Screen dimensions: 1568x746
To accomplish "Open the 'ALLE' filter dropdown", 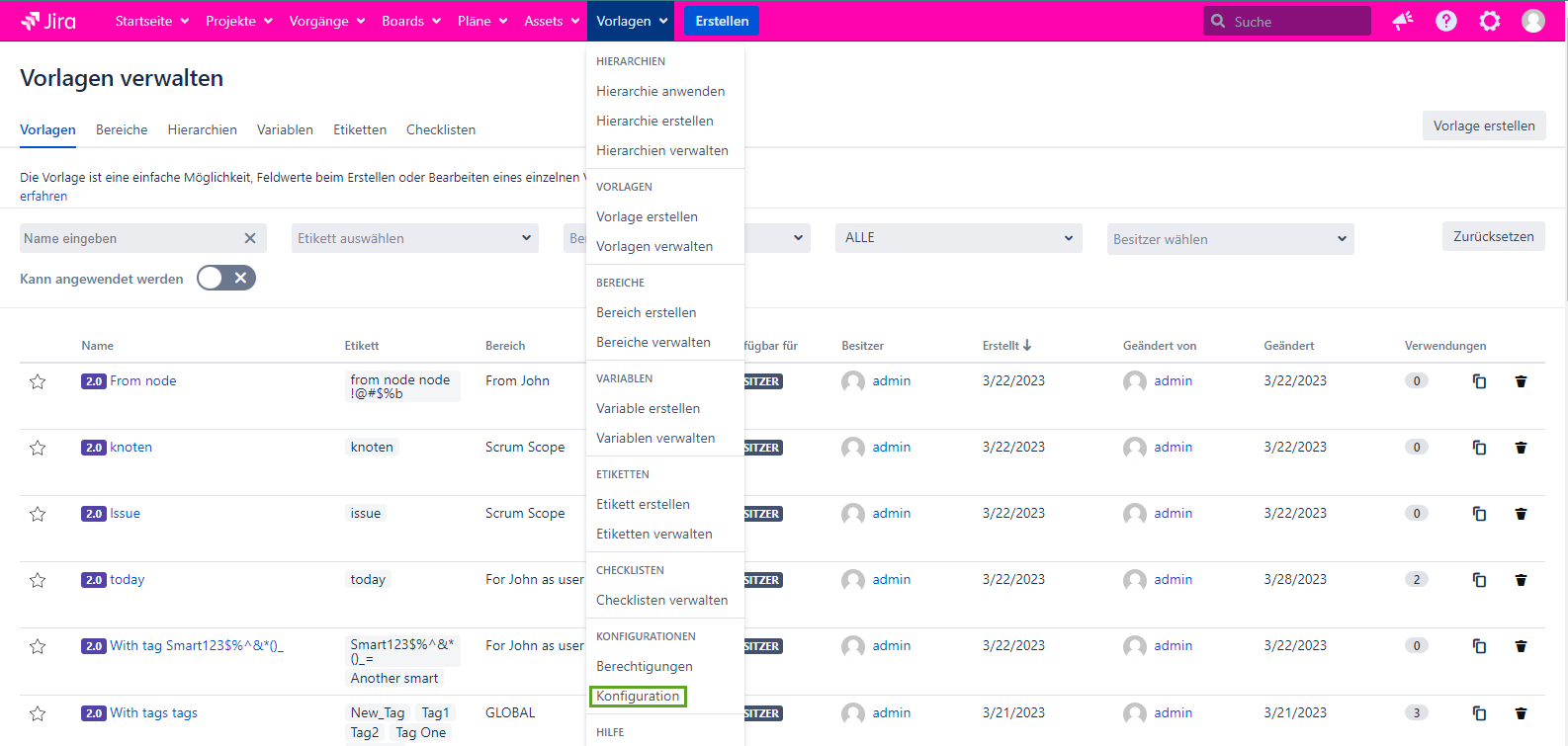I will tap(957, 238).
